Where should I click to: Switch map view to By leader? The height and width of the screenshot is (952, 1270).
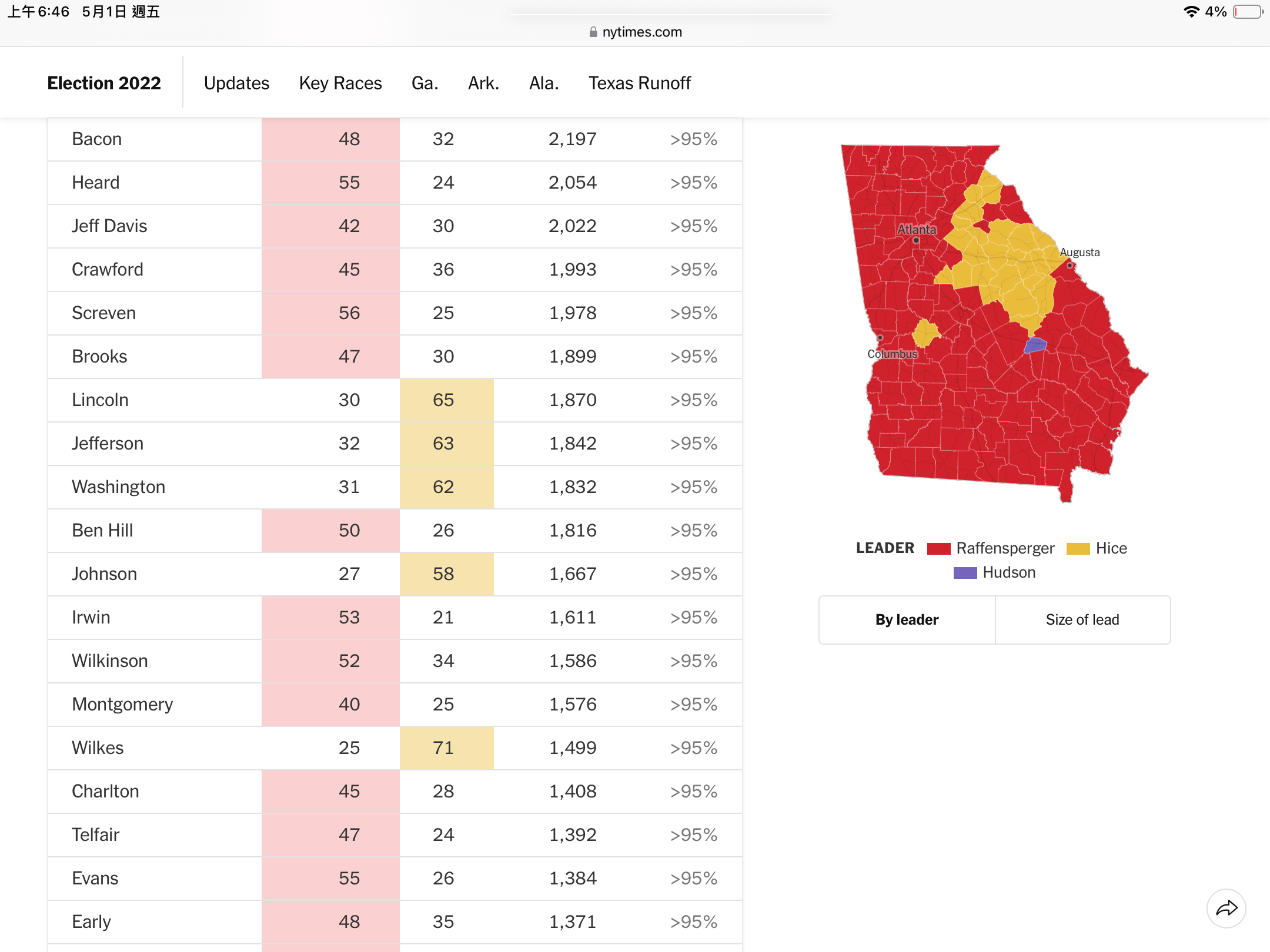907,620
